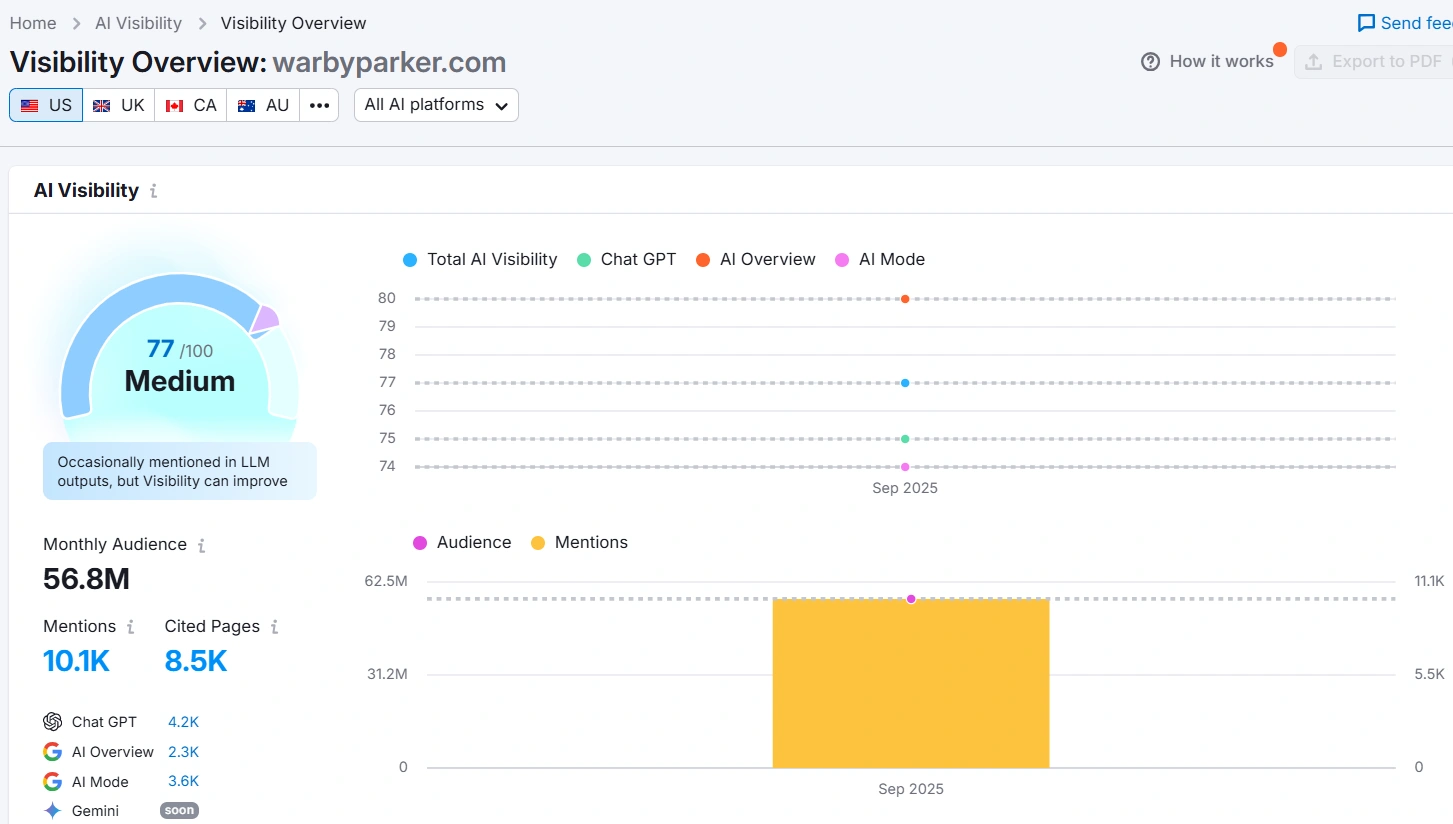Toggle the Chat GPT legend series
1453x824 pixels.
(627, 260)
